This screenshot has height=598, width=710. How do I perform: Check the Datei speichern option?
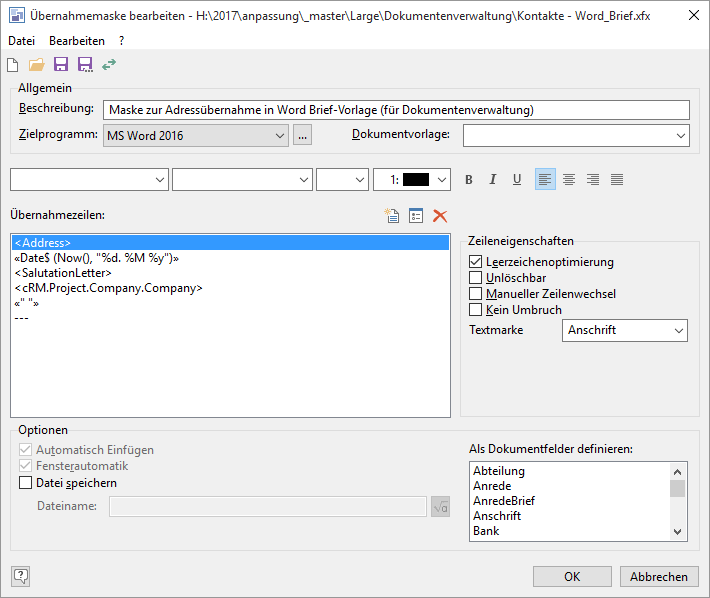[26, 483]
